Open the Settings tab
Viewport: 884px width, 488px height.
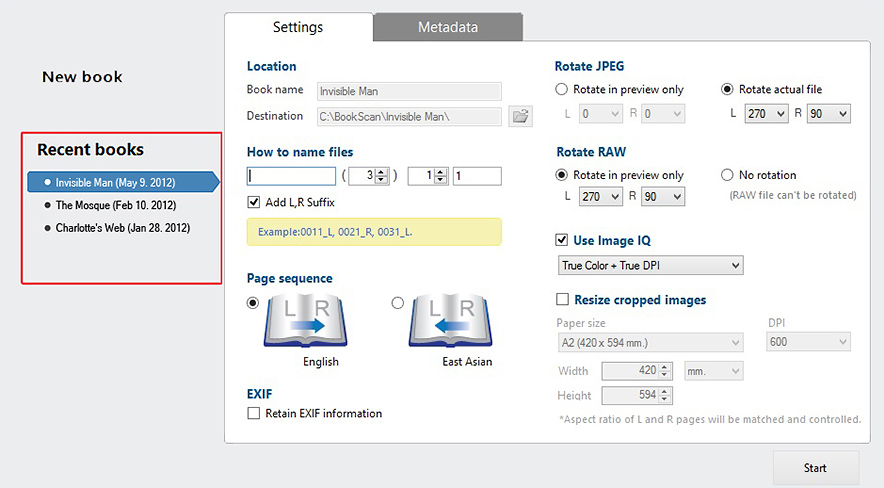(298, 27)
